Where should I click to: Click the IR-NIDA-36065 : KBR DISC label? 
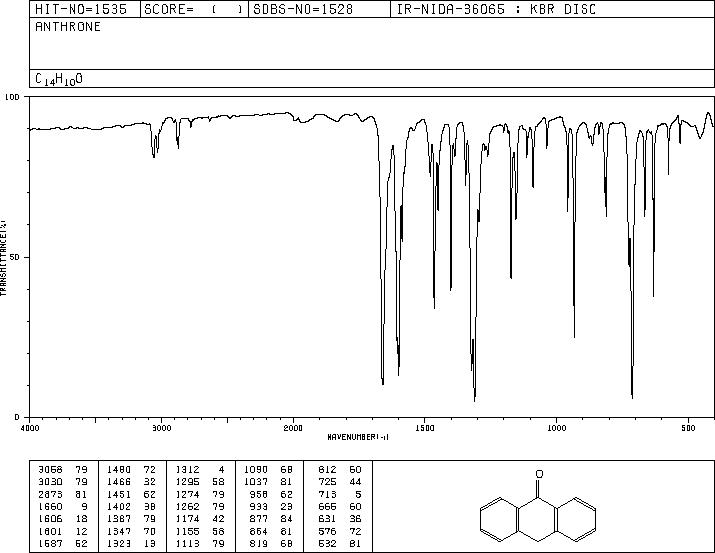click(496, 10)
